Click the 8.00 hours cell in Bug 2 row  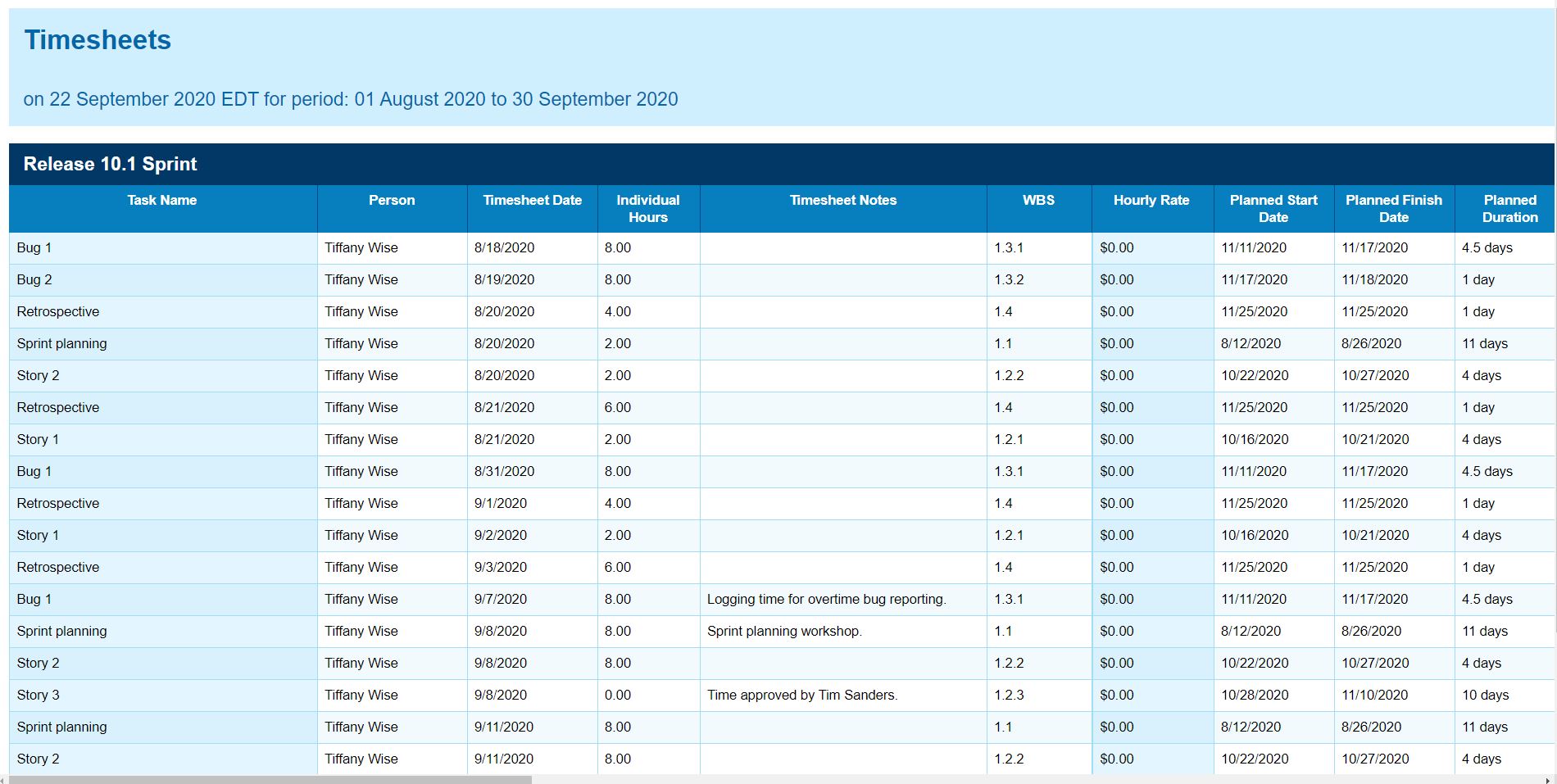click(649, 279)
